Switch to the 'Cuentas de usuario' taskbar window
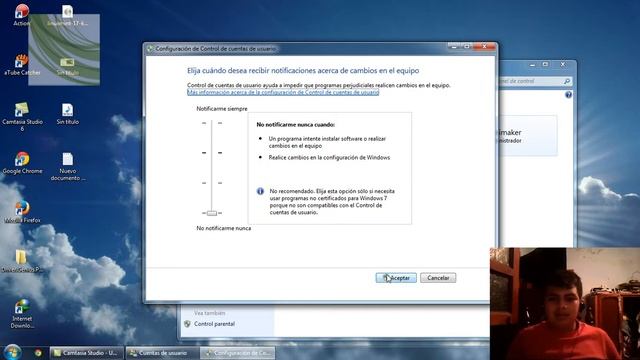The image size is (640, 360). 161,353
